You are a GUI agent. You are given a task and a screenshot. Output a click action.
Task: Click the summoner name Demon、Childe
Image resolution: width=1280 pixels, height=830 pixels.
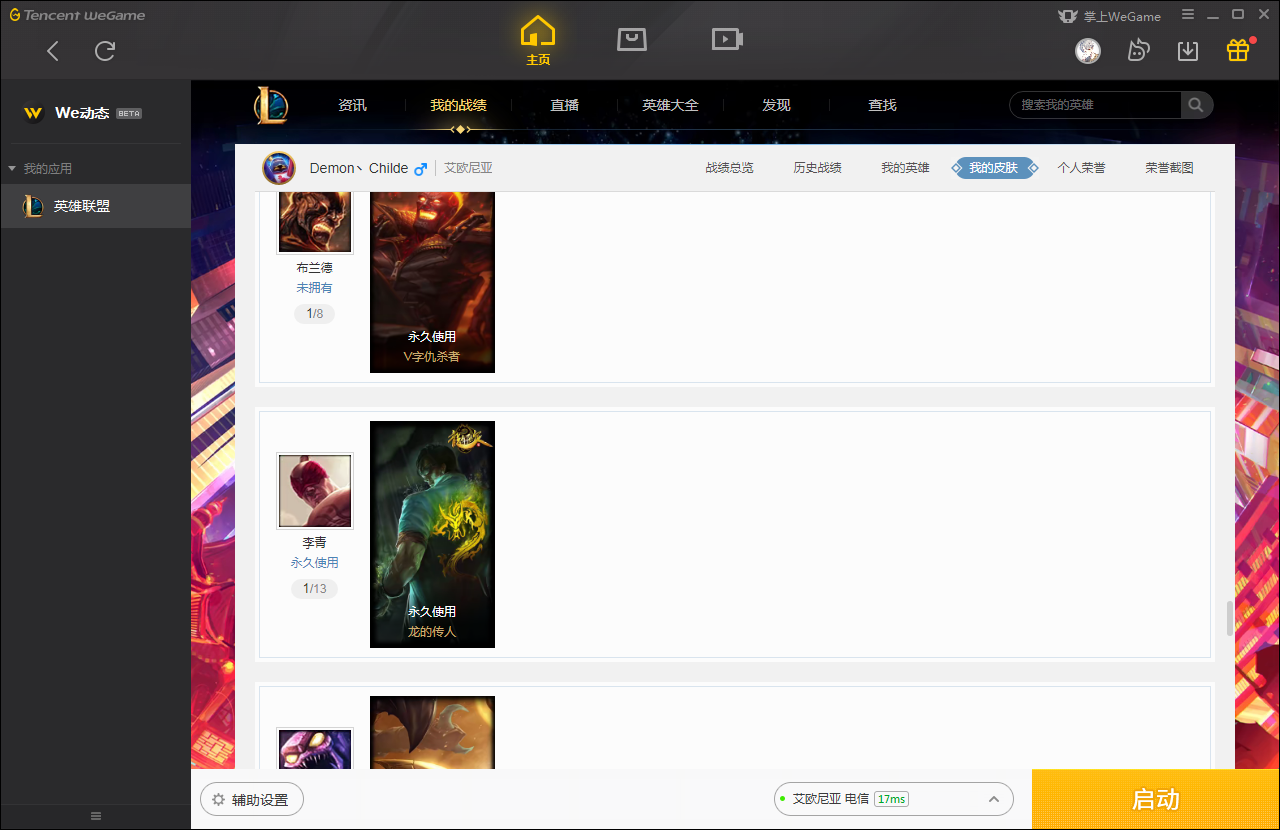359,168
